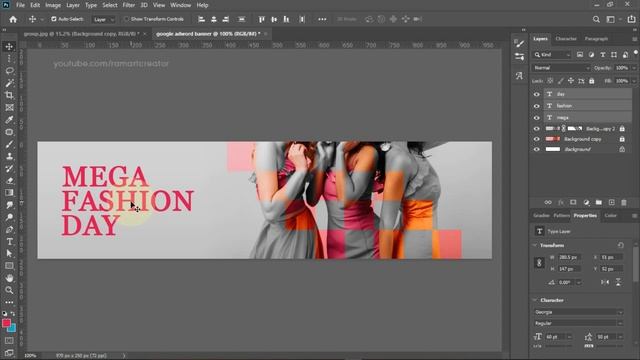Switch to the Character panel tab
The image size is (640, 360).
566,39
